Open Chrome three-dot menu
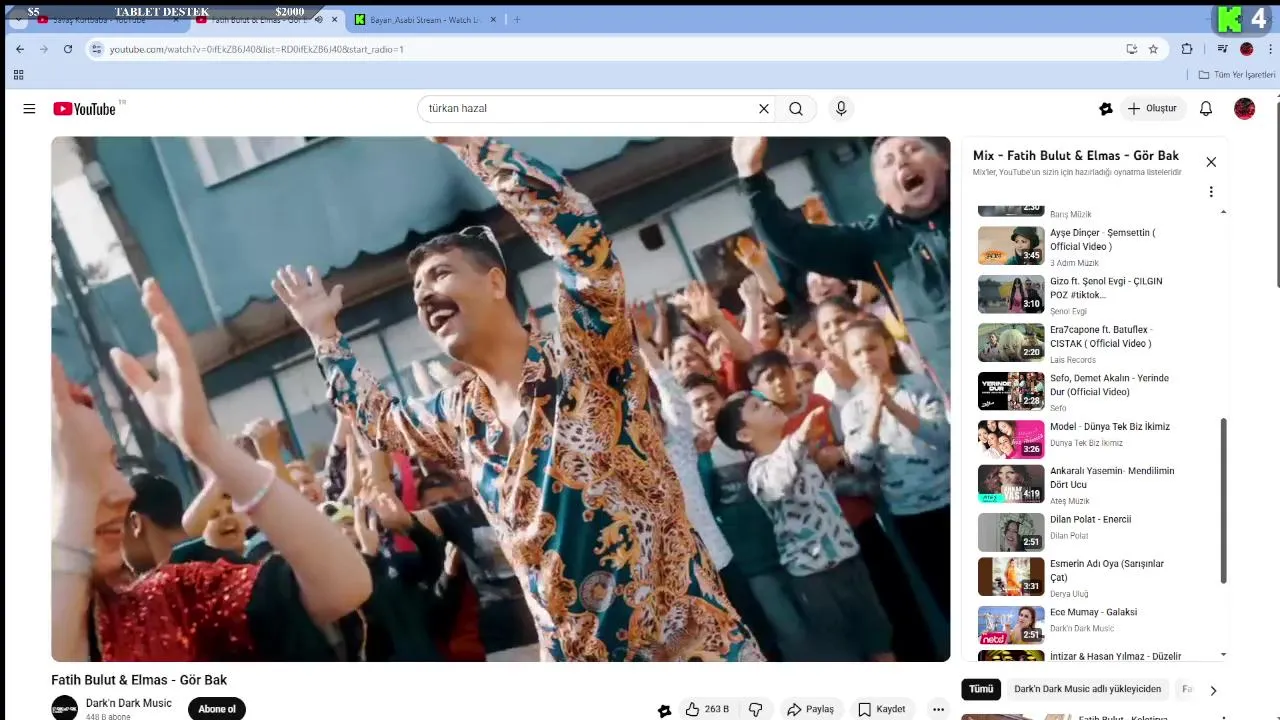Viewport: 1280px width, 720px height. pos(1271,49)
